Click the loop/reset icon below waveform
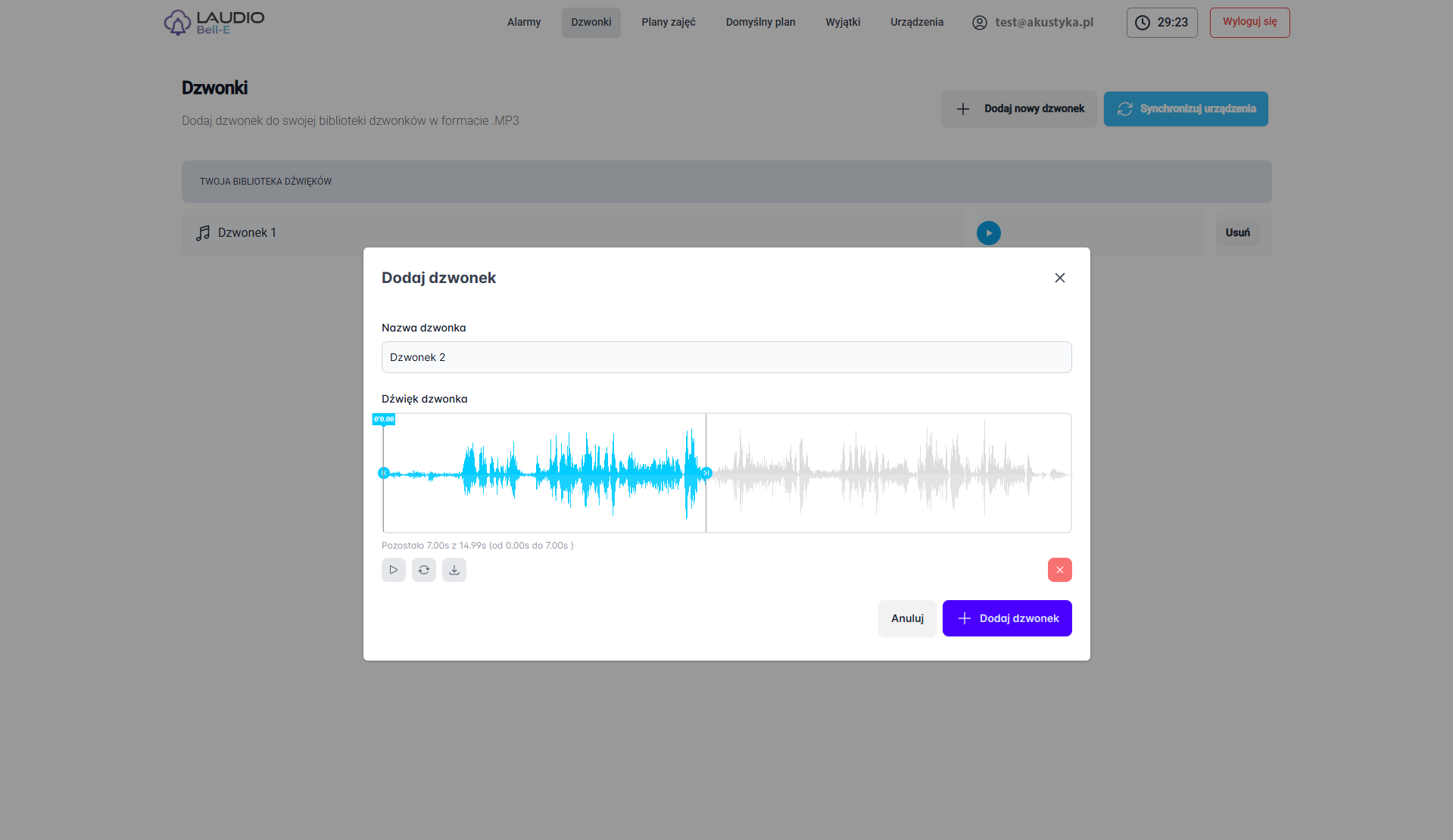1453x840 pixels. pos(424,570)
